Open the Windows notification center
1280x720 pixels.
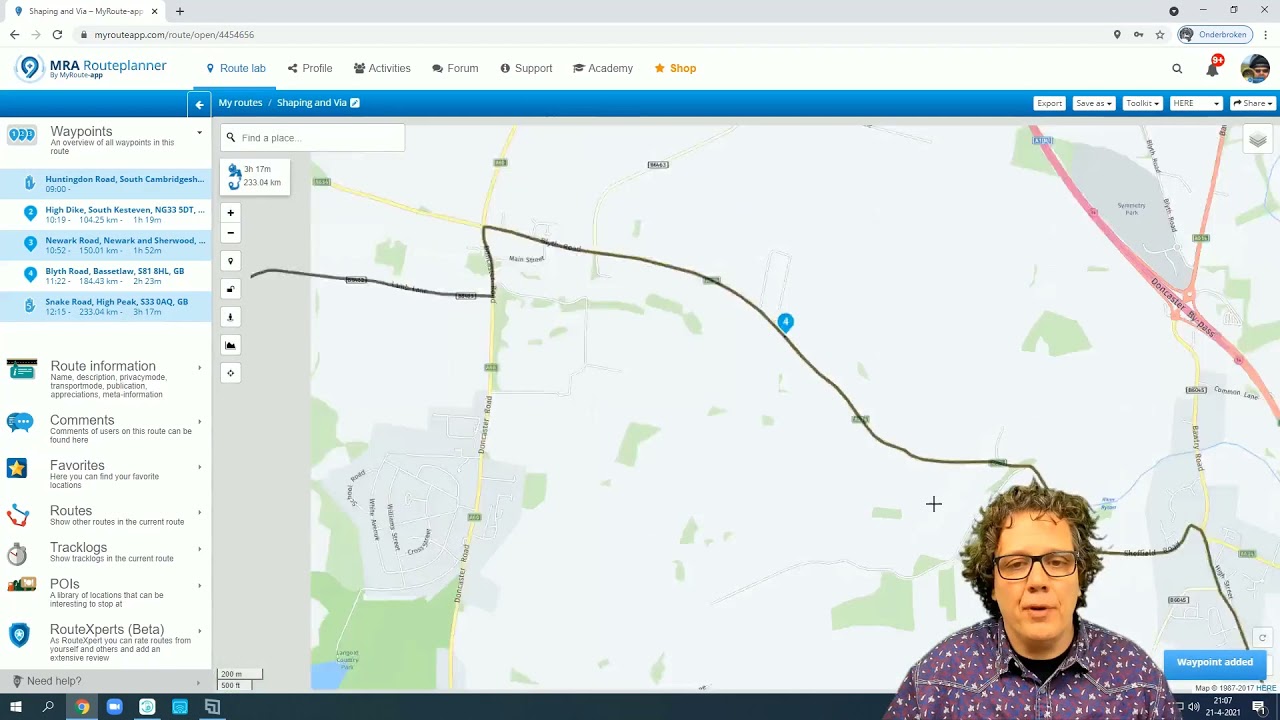click(1259, 707)
